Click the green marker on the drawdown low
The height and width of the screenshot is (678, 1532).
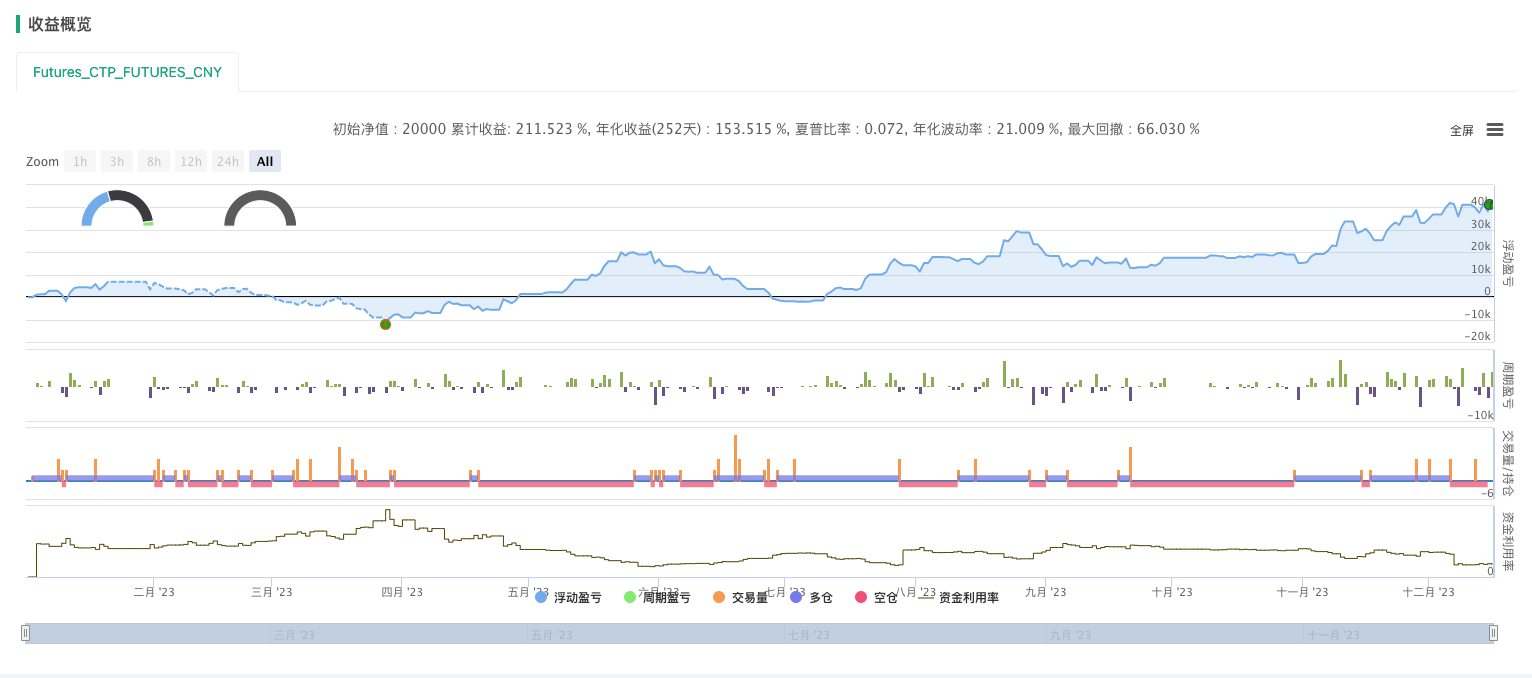coord(385,324)
